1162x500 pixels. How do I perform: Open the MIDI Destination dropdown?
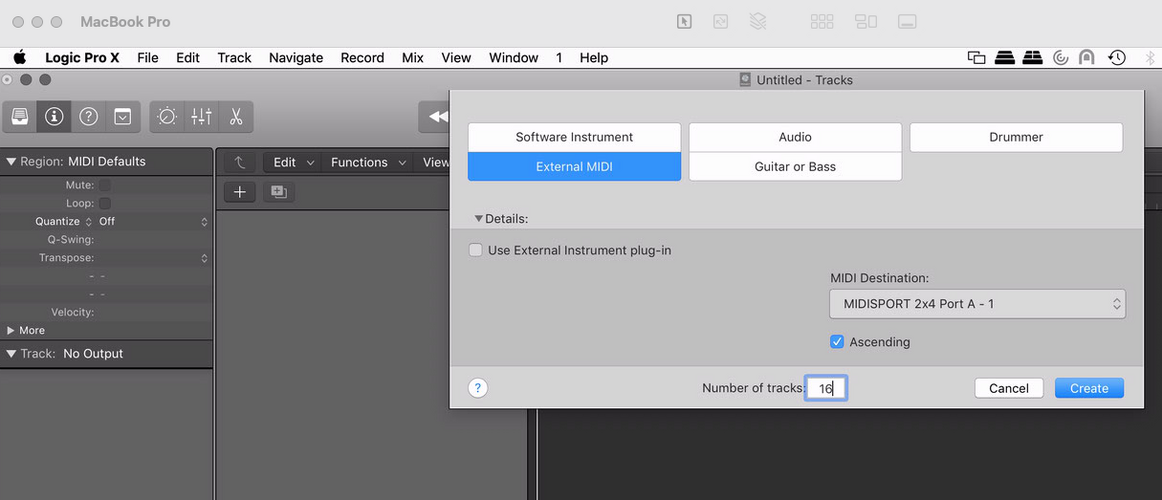[977, 304]
